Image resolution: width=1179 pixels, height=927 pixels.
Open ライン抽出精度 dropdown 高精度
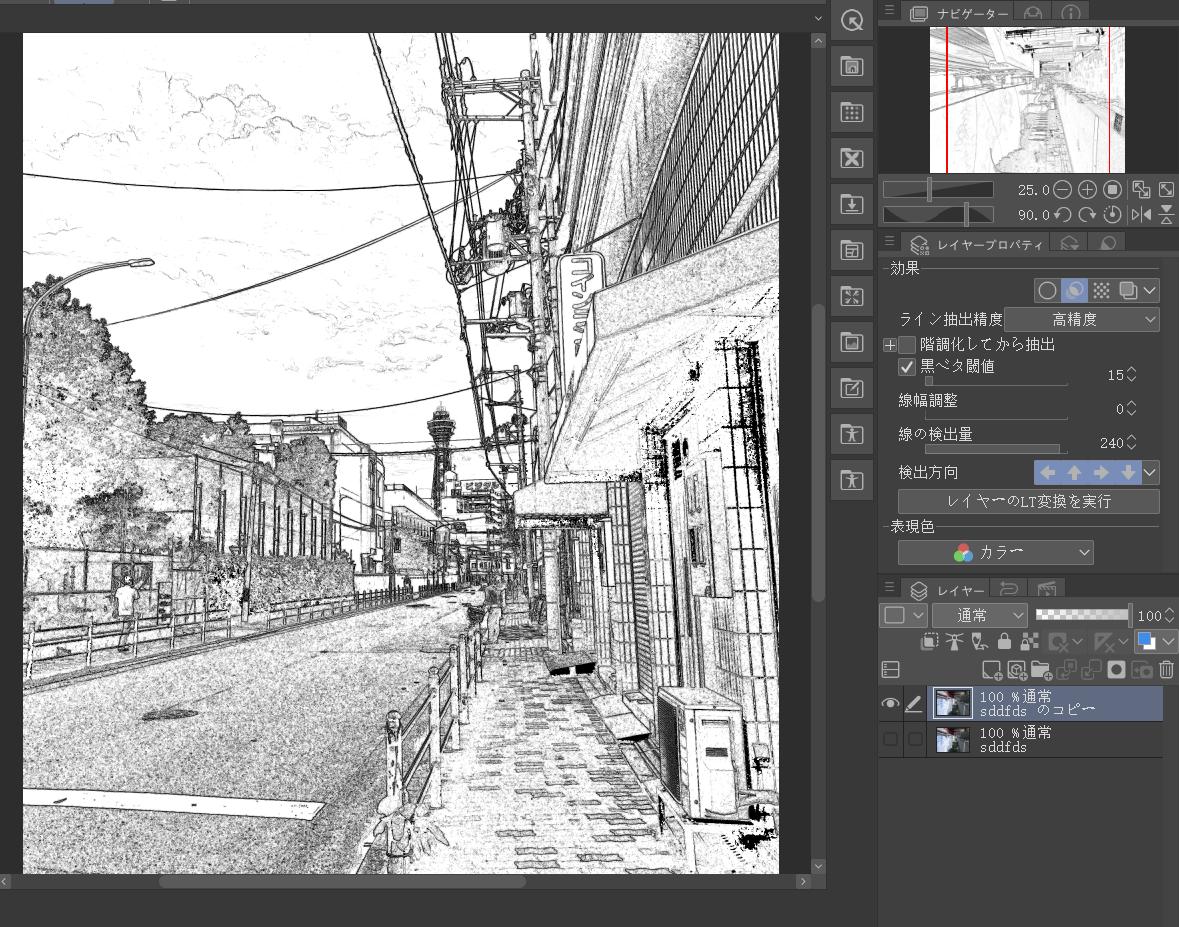pos(1082,320)
